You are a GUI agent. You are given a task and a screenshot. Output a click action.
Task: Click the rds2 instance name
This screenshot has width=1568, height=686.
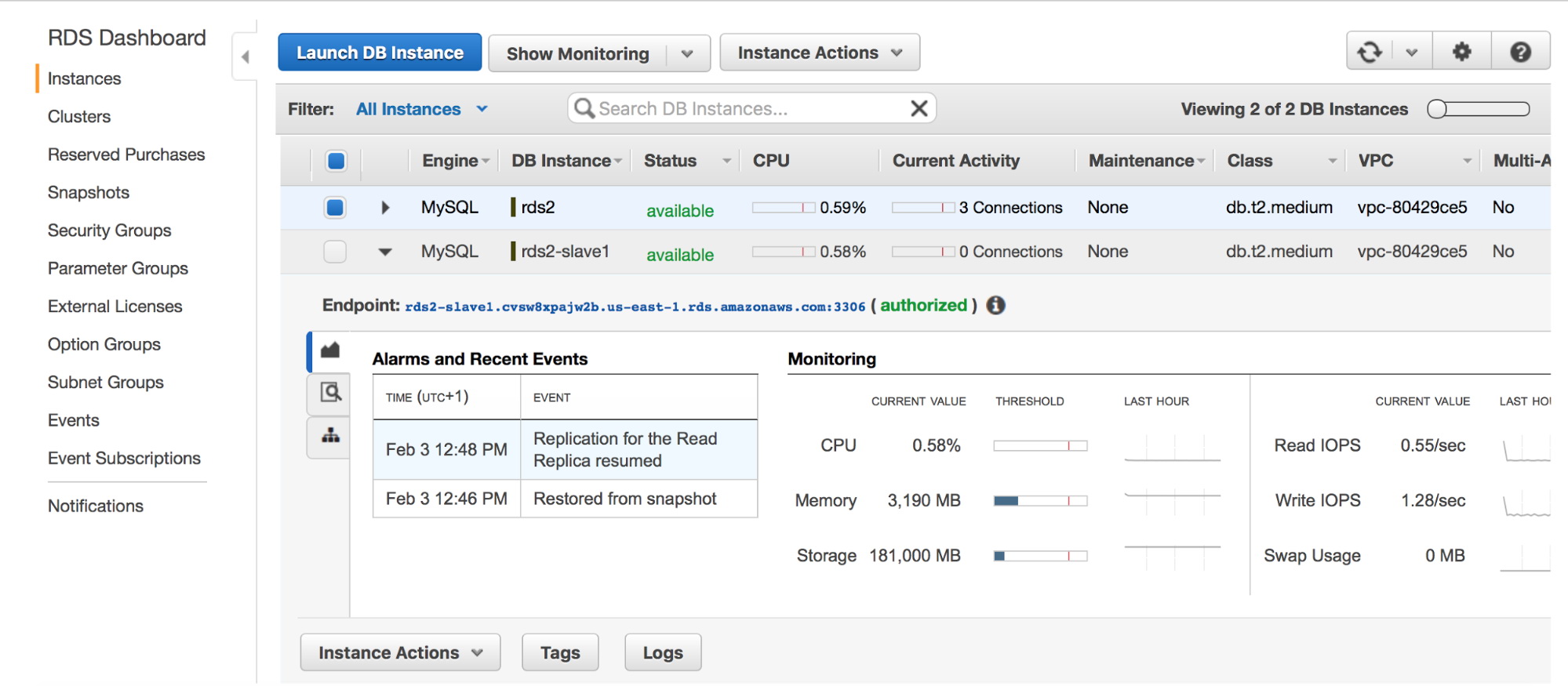coord(537,207)
